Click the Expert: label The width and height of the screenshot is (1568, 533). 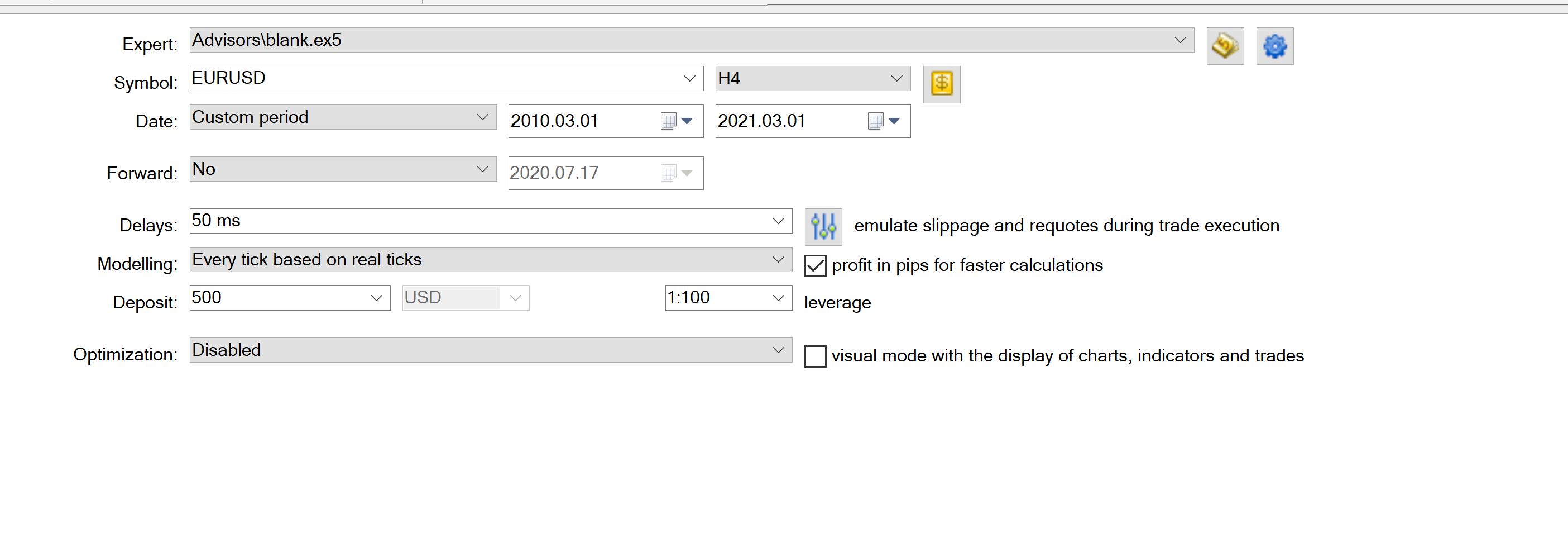(x=150, y=45)
